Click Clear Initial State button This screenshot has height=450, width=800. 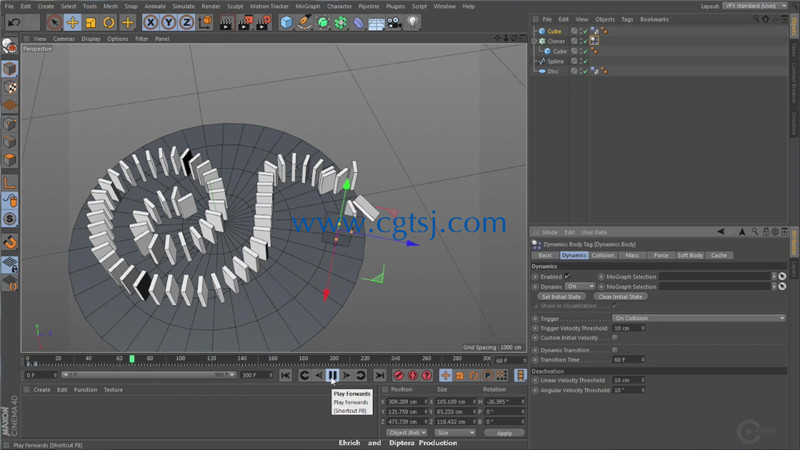pos(620,296)
